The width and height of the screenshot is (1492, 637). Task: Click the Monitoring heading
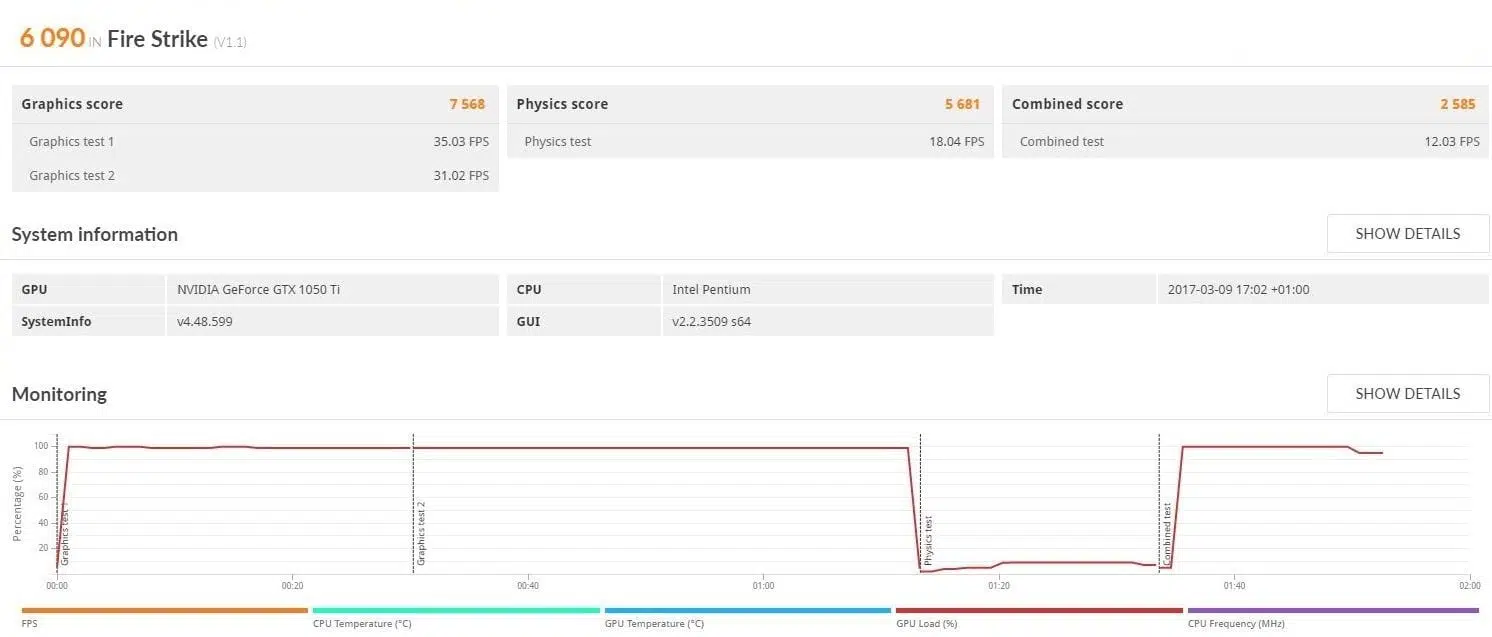pyautogui.click(x=59, y=394)
